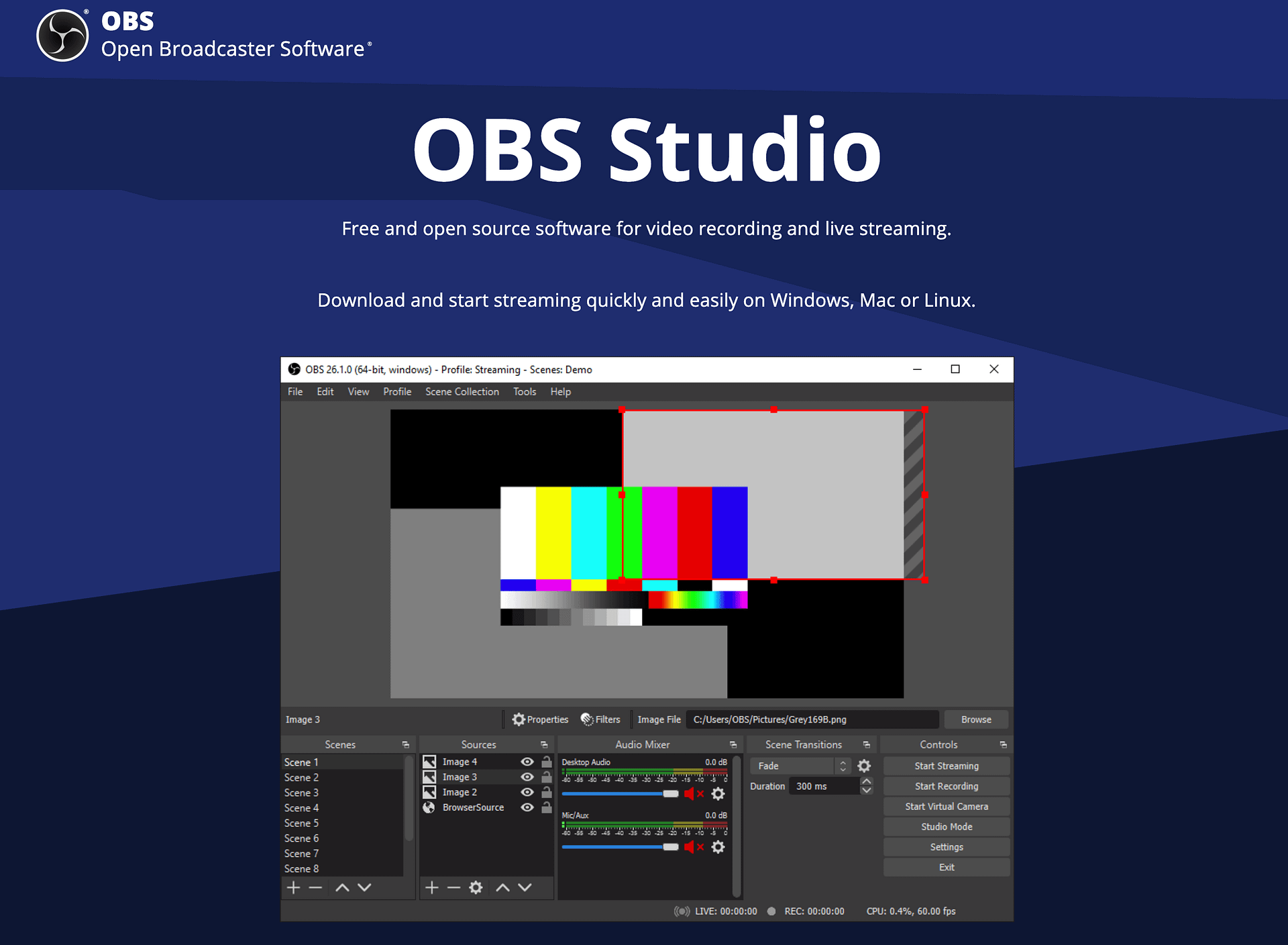The width and height of the screenshot is (1288, 945).
Task: Open Fade transition properties gear
Action: tap(865, 766)
